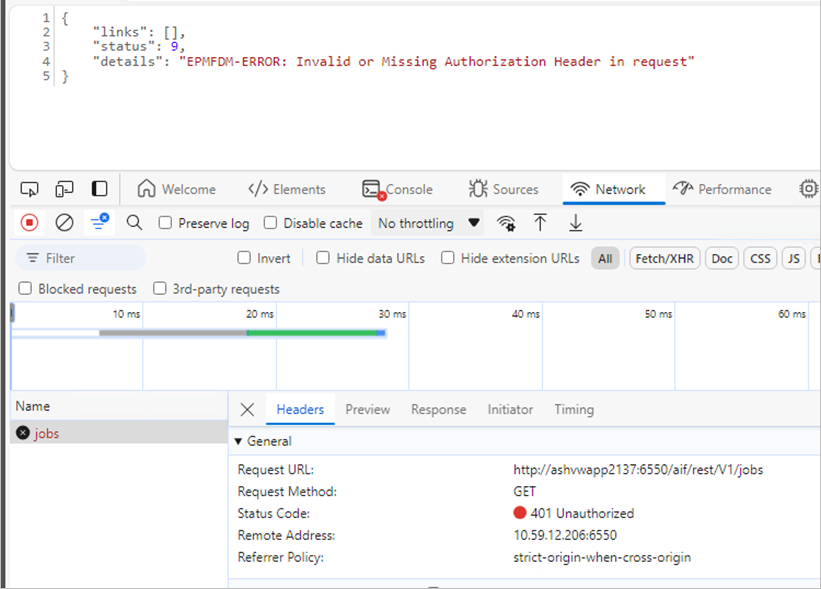The height and width of the screenshot is (589, 821).
Task: Tick Hide data URLs checkbox
Action: (x=323, y=258)
